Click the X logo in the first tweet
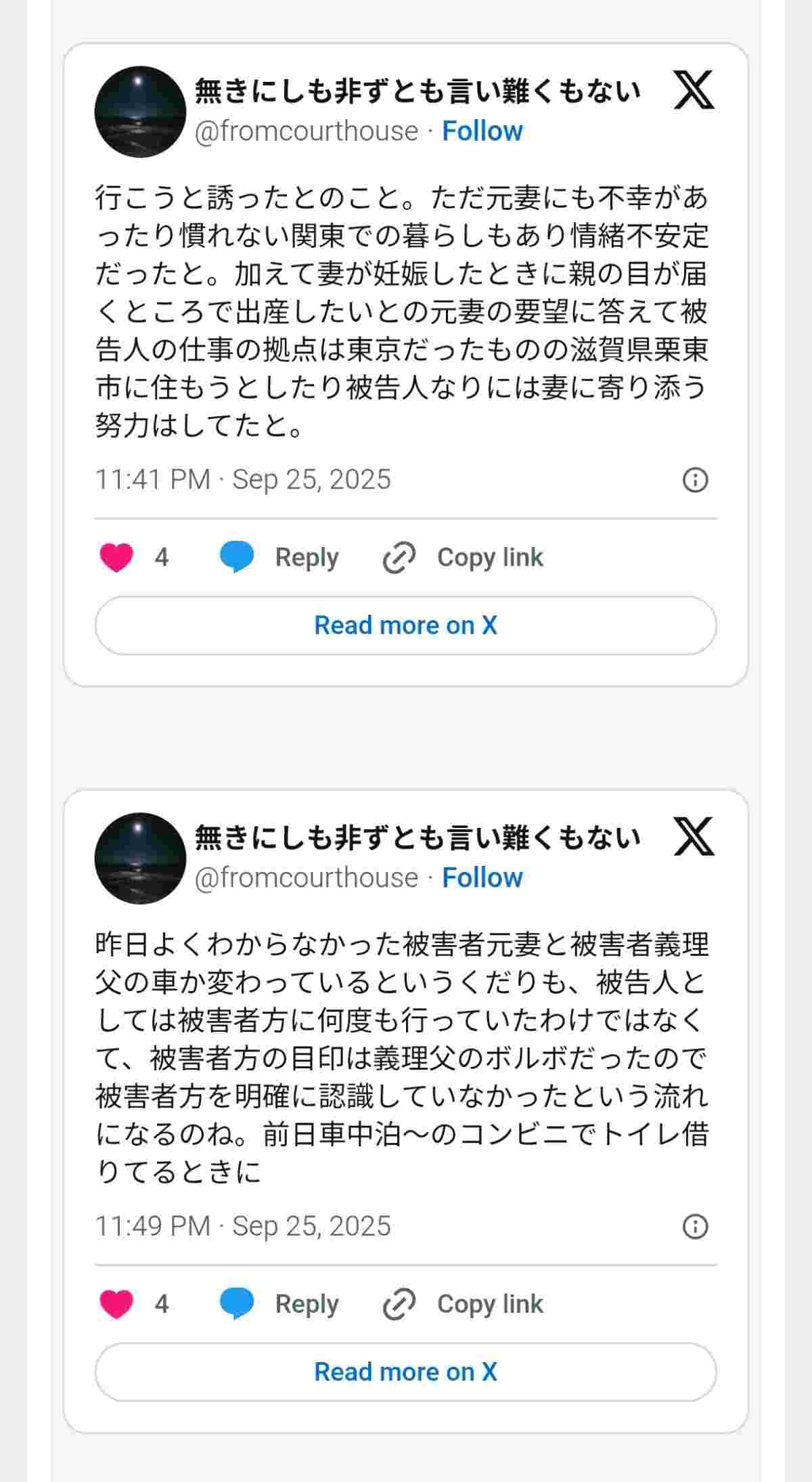Viewport: 812px width, 1482px height. 694,90
